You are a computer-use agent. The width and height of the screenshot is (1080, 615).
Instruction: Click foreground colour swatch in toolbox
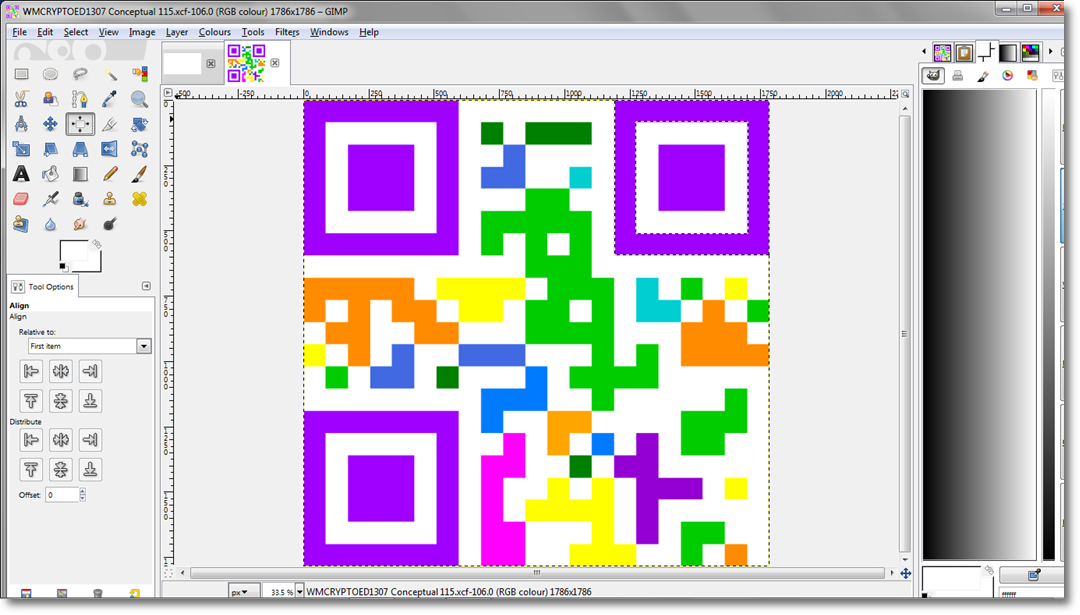(74, 251)
